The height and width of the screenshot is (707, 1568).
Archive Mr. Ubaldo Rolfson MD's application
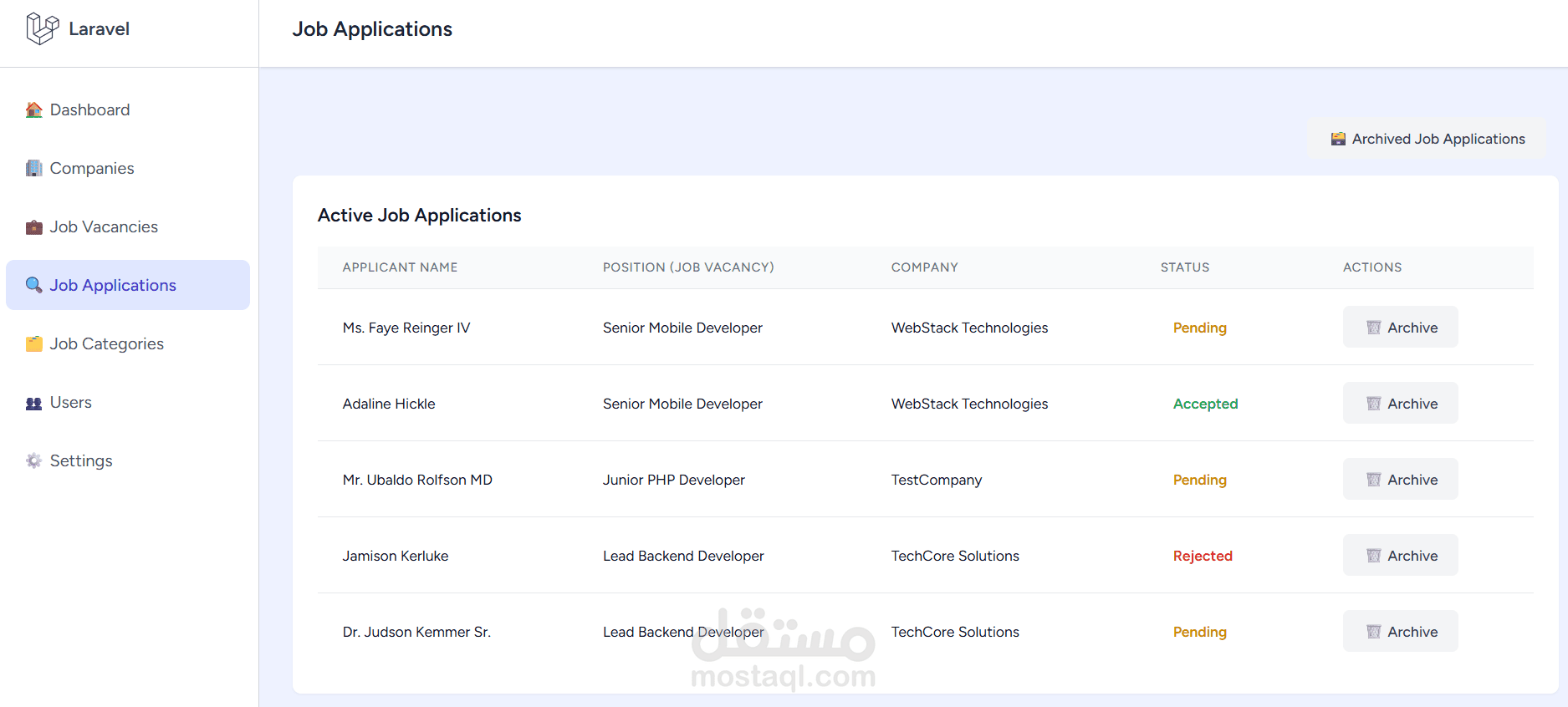coord(1400,480)
